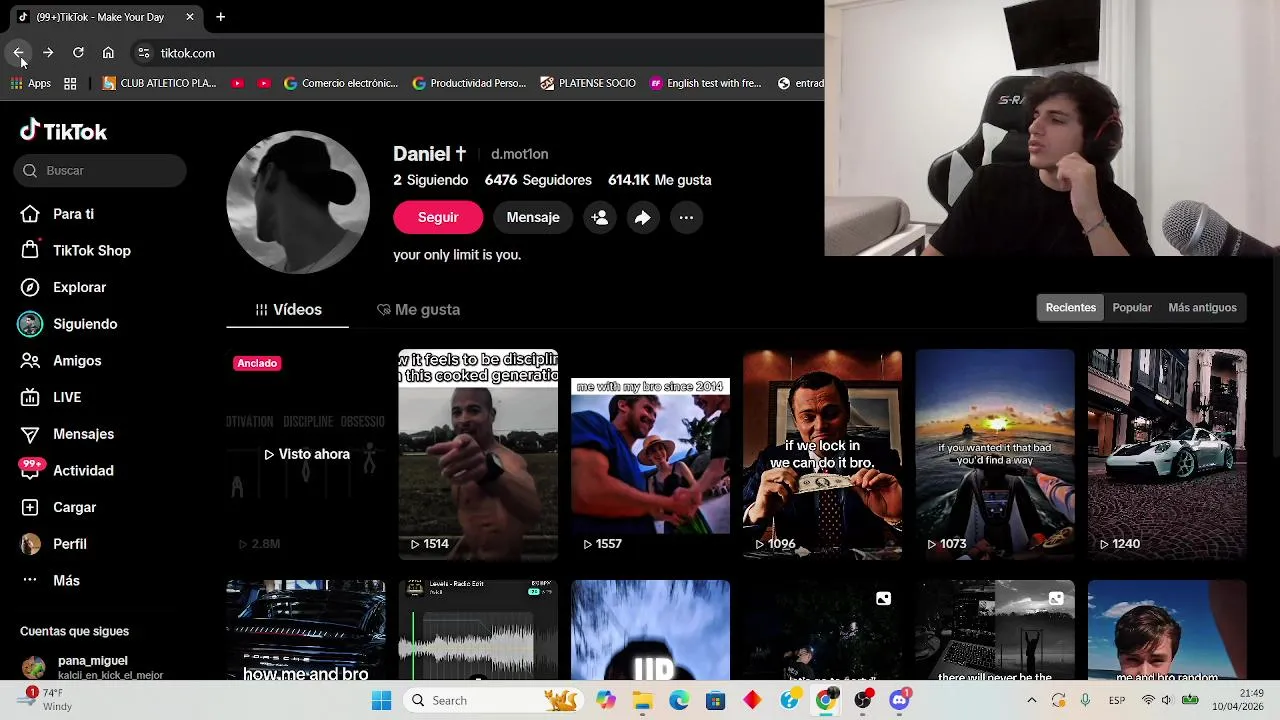Open the Comercio electrónico bookmark
Image resolution: width=1280 pixels, height=720 pixels.
[341, 83]
